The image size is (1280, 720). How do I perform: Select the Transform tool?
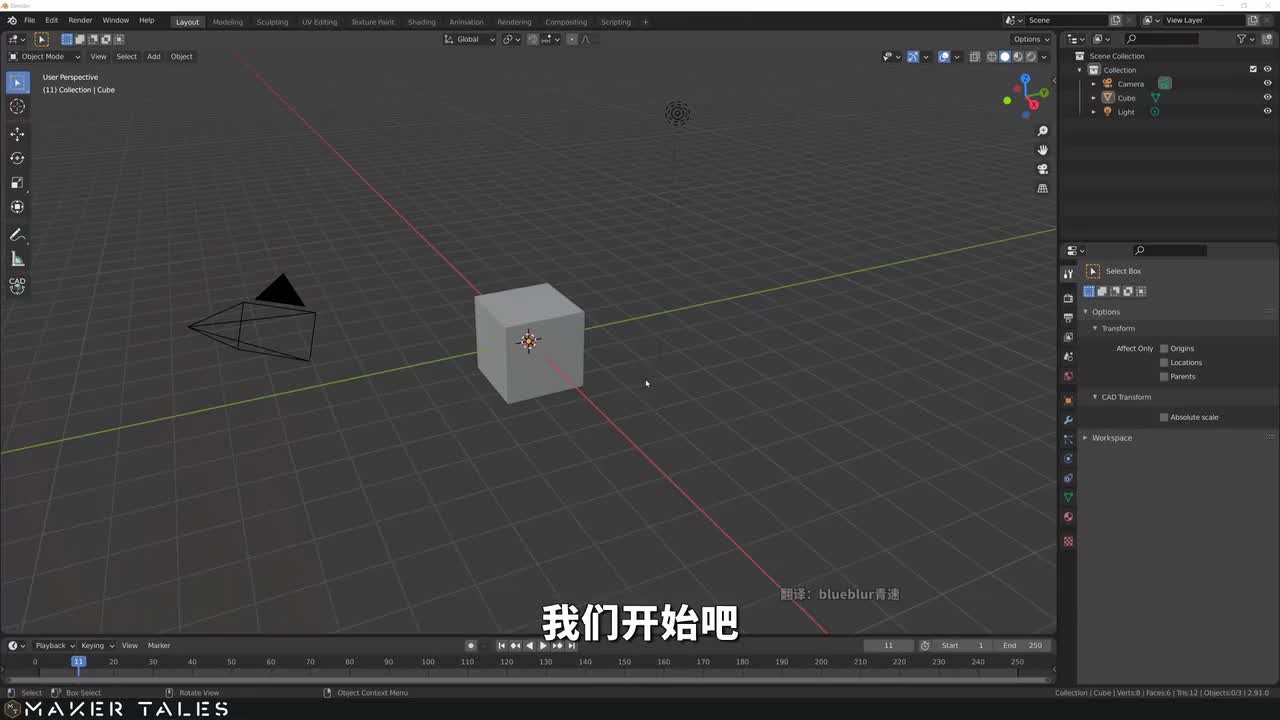click(x=17, y=207)
